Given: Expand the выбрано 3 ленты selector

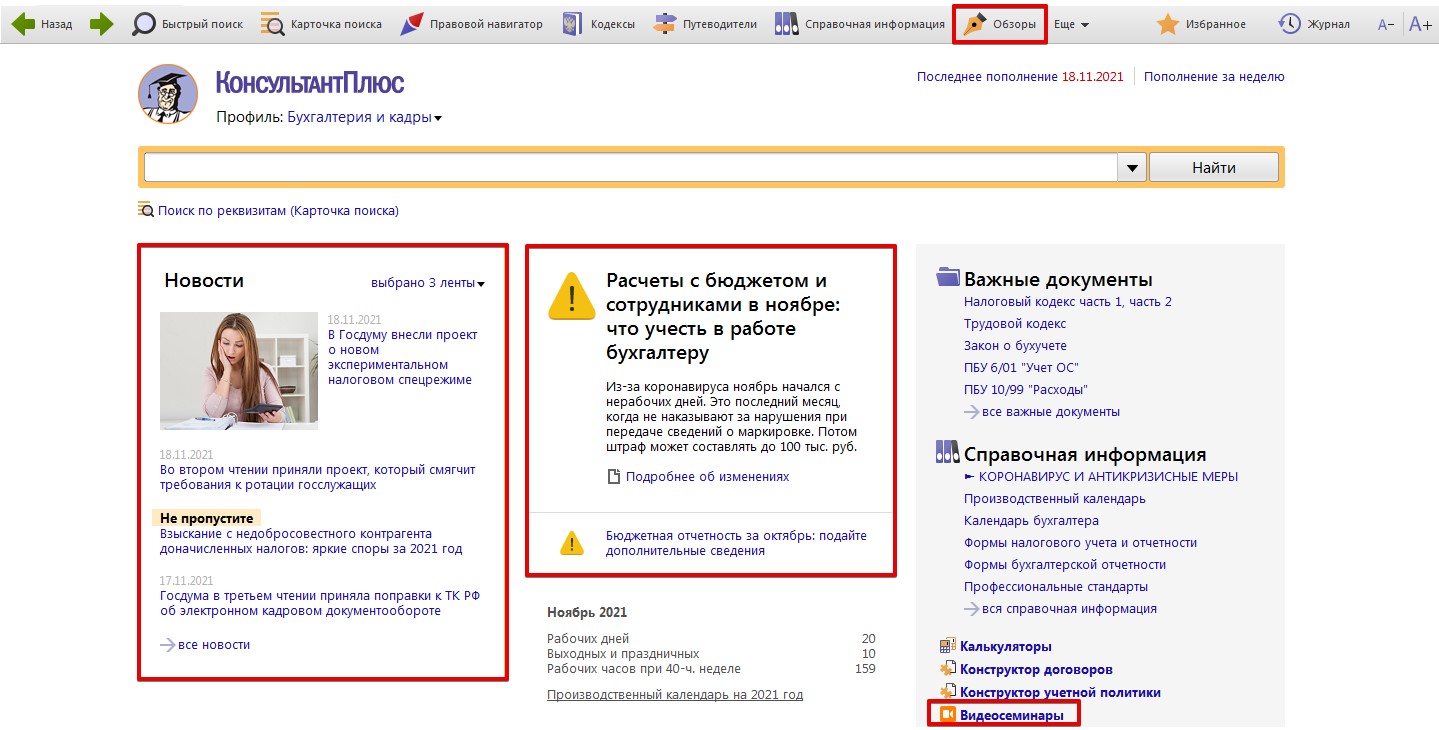Looking at the screenshot, I should 427,283.
